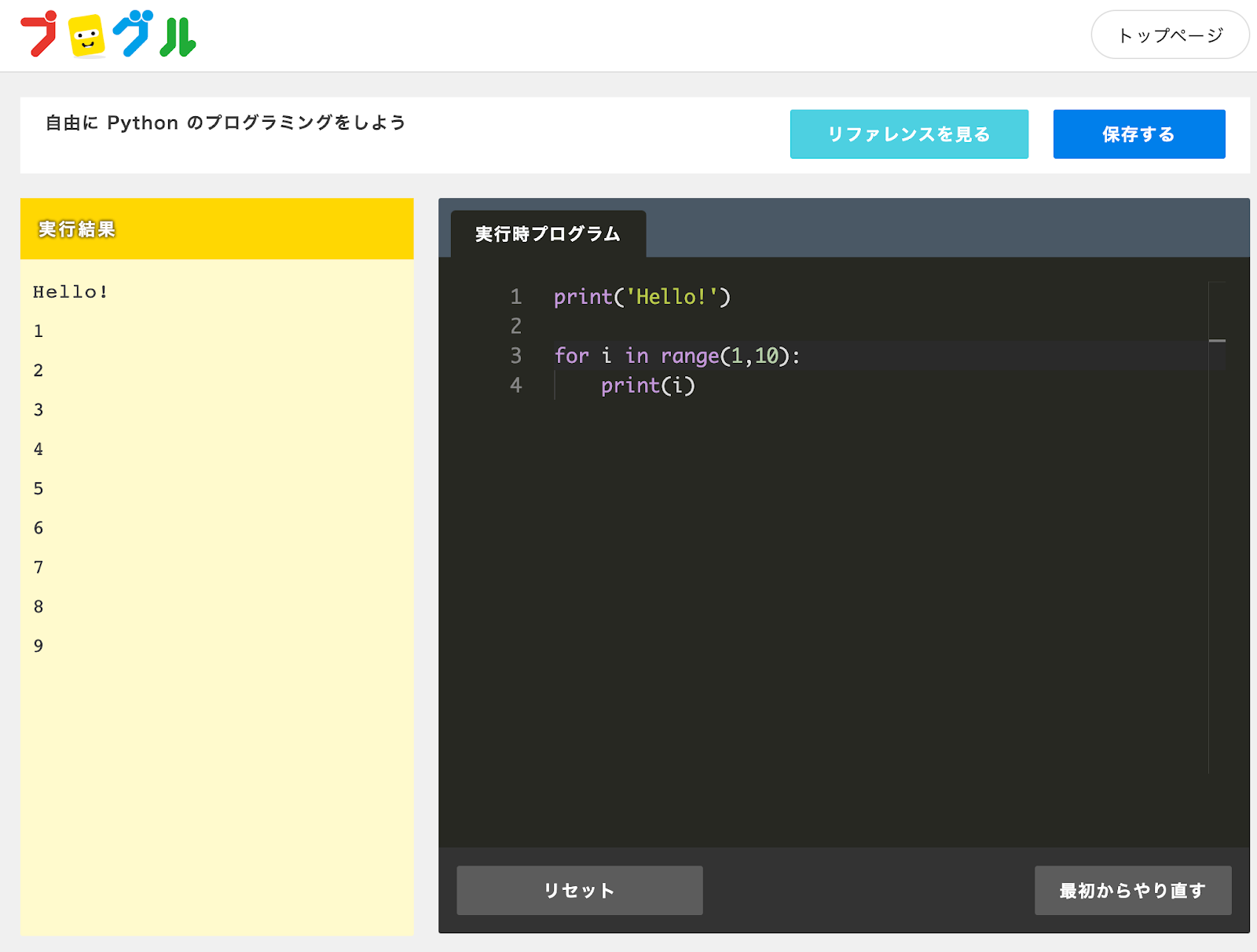Click line number 1 in the gutter

click(515, 297)
